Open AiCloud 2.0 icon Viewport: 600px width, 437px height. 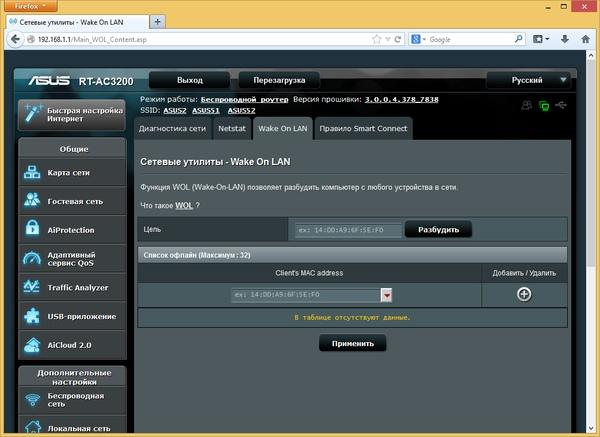coord(32,345)
